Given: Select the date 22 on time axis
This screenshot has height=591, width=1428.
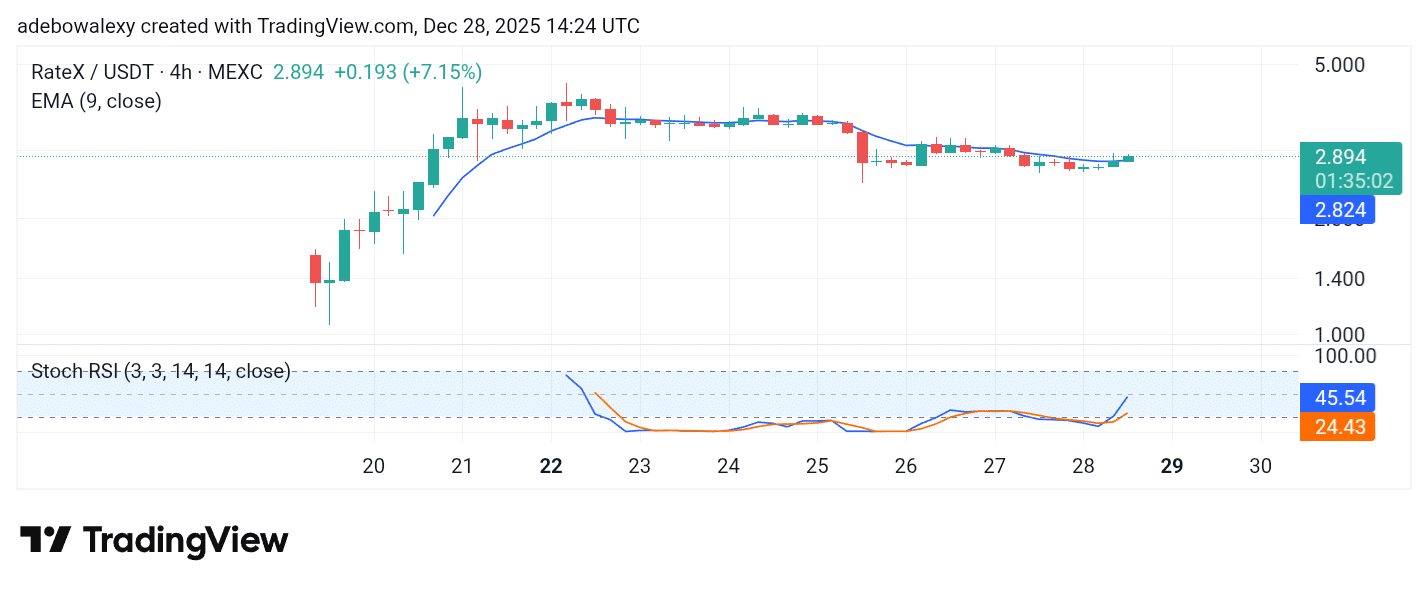Looking at the screenshot, I should coord(550,466).
